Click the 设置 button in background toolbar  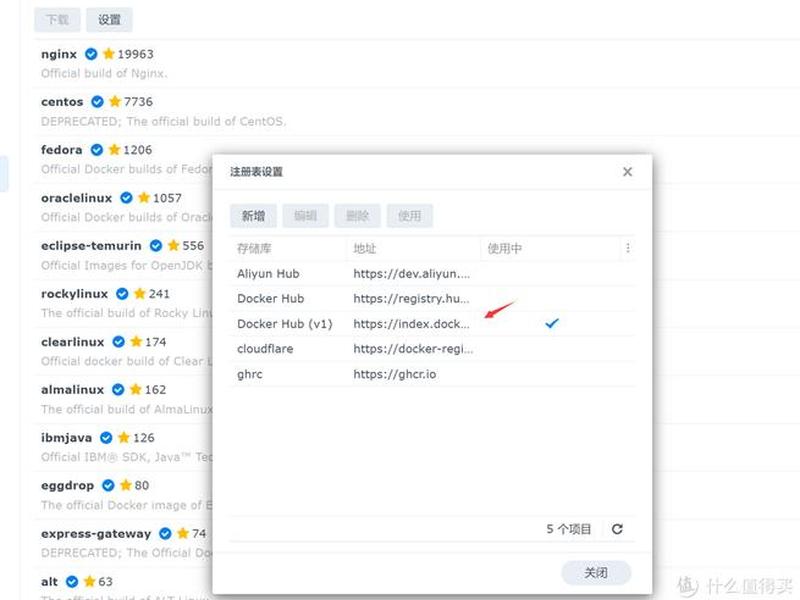point(109,20)
